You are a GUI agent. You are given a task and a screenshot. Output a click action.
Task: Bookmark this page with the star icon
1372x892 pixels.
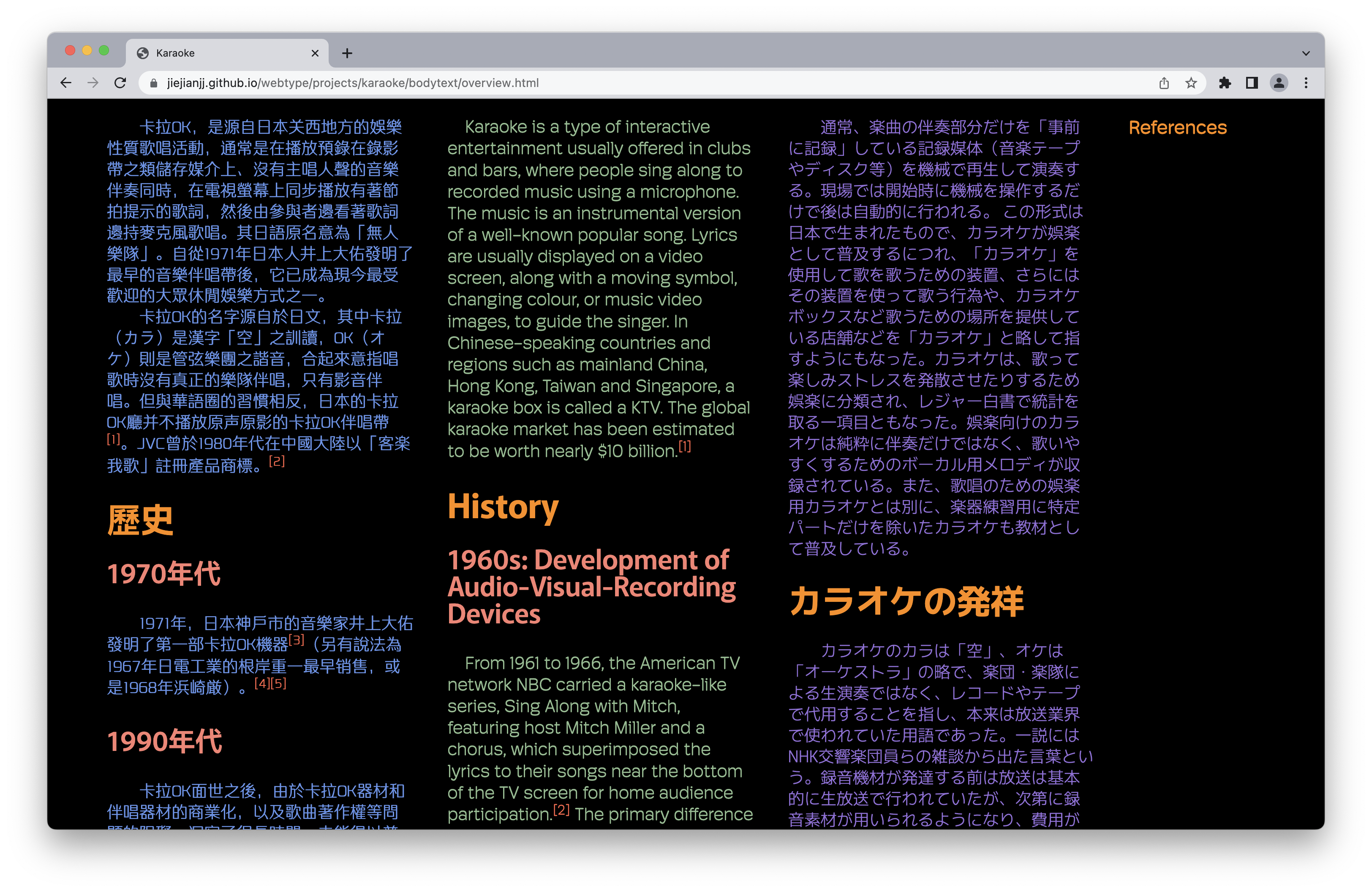pos(1191,83)
